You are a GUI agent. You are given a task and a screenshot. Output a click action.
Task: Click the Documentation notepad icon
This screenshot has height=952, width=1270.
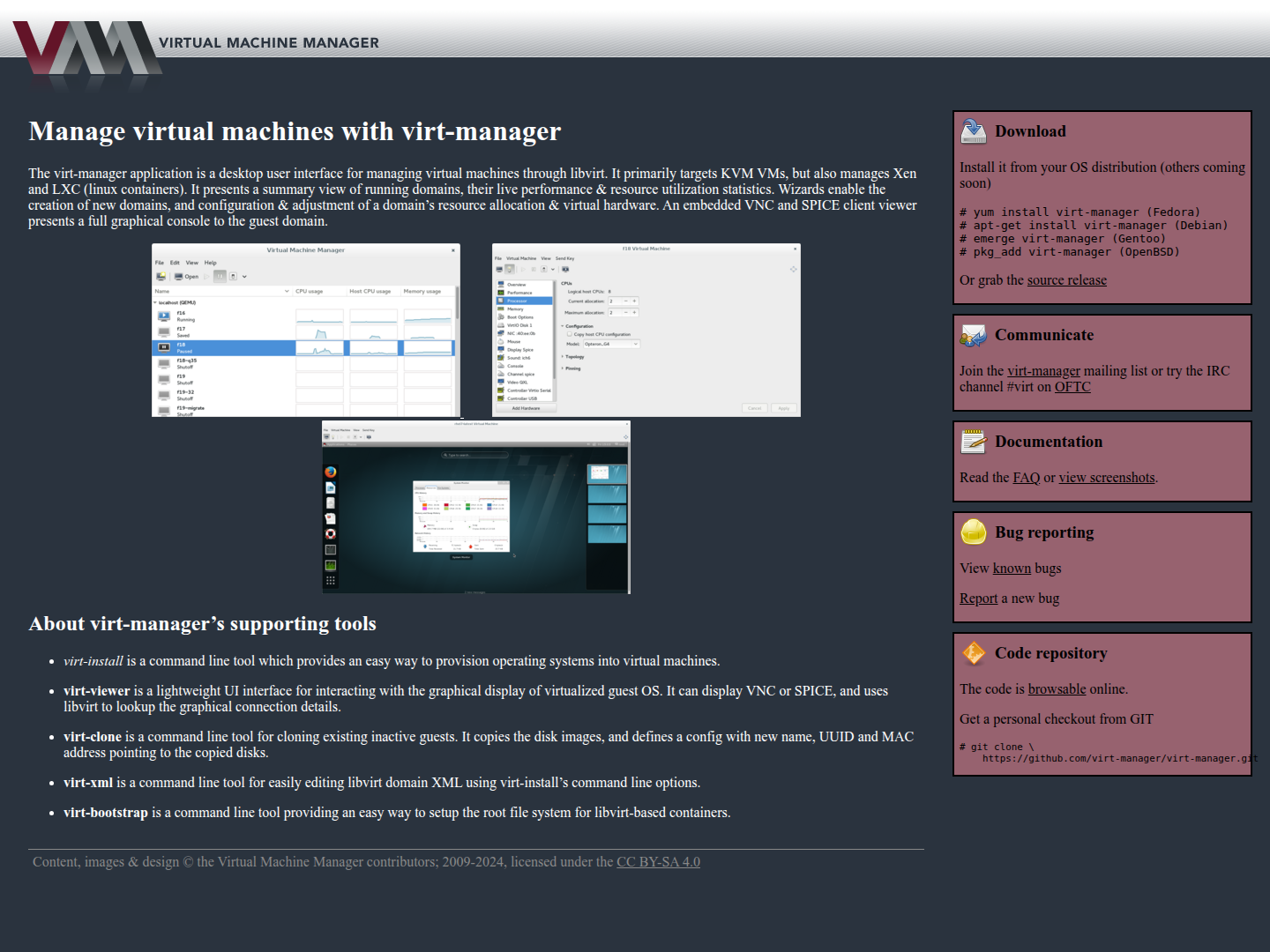click(974, 441)
